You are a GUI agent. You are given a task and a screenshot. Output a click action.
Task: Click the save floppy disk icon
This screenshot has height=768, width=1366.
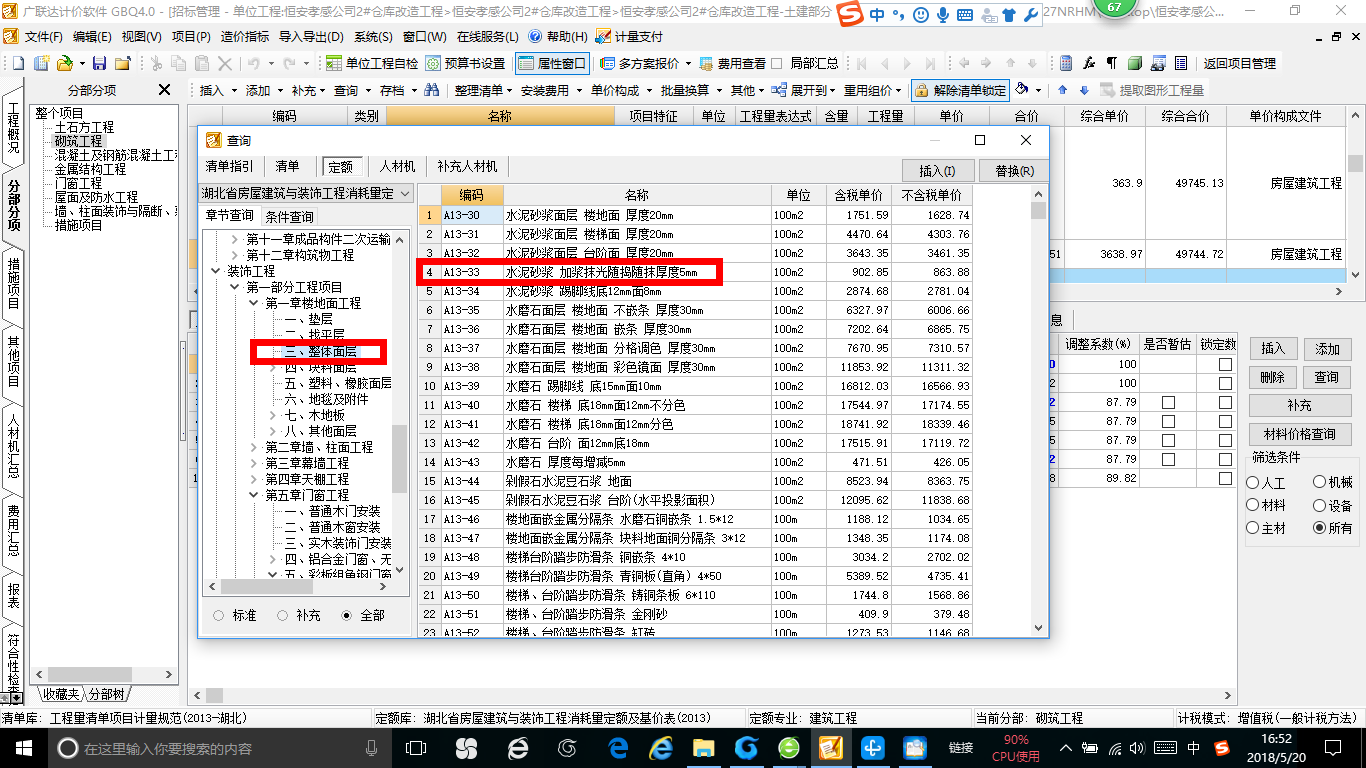tap(100, 63)
